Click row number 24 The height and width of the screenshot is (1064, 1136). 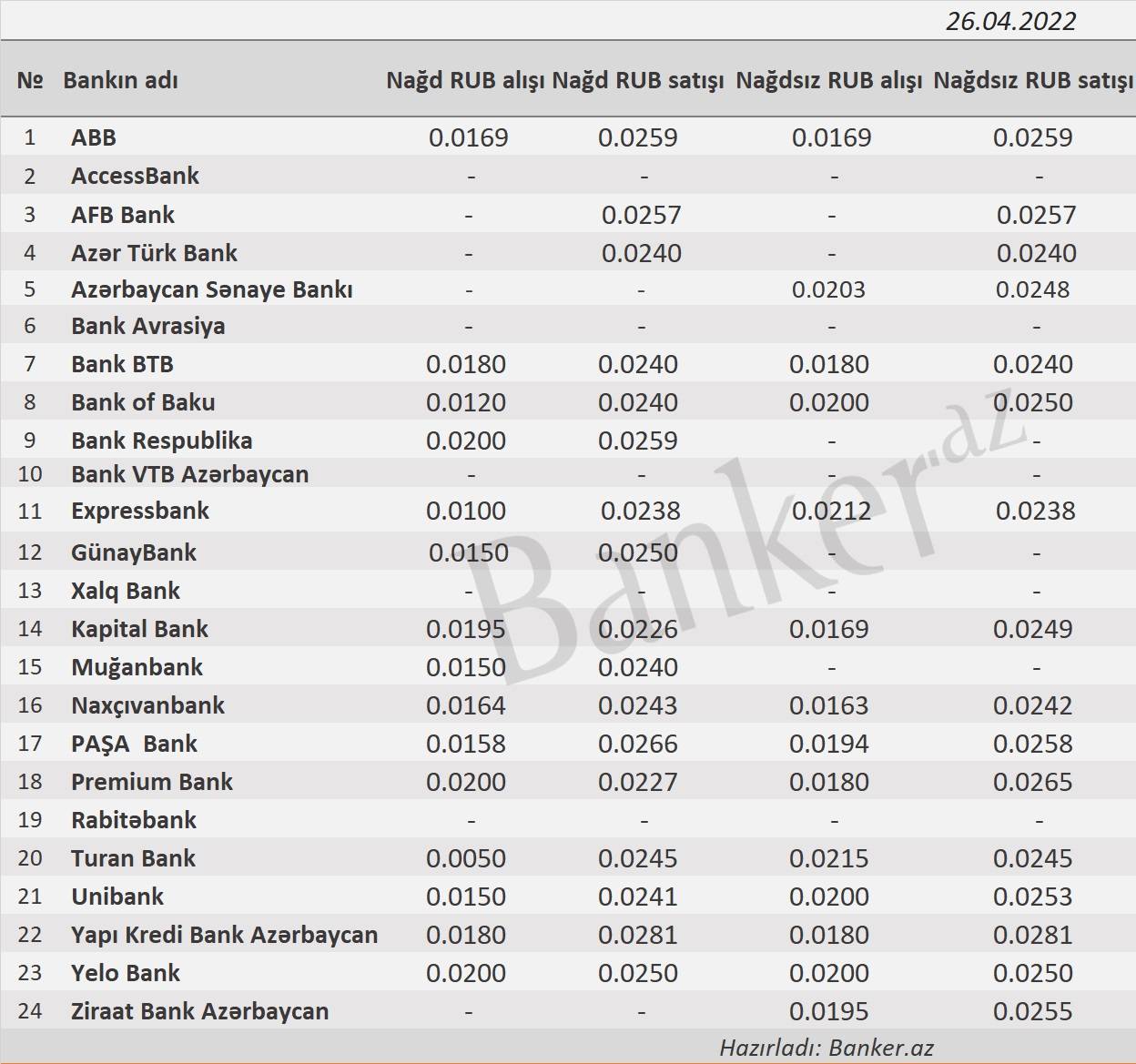tap(30, 1011)
